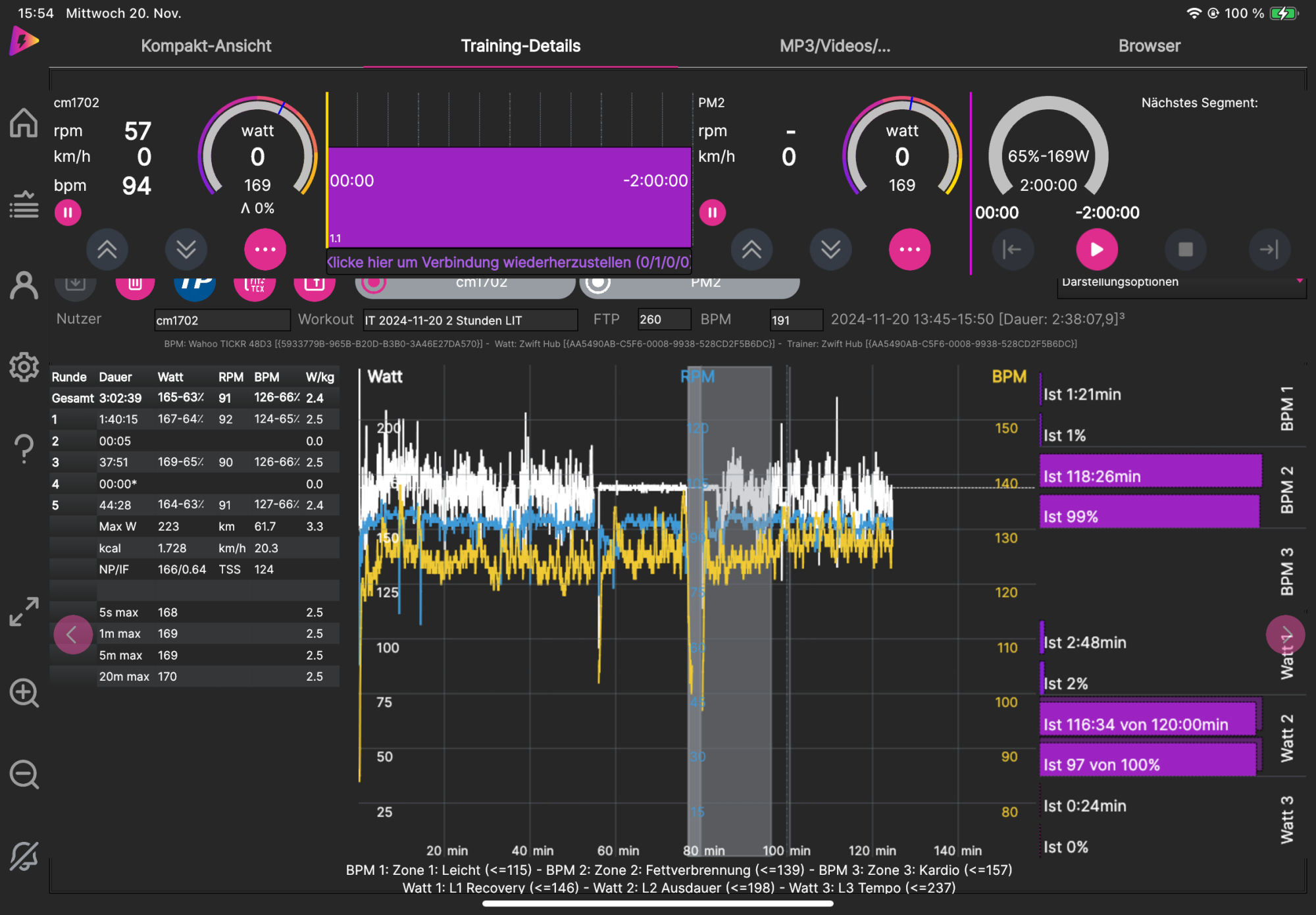1316x915 pixels.
Task: Edit the FTP value field
Action: (x=664, y=319)
